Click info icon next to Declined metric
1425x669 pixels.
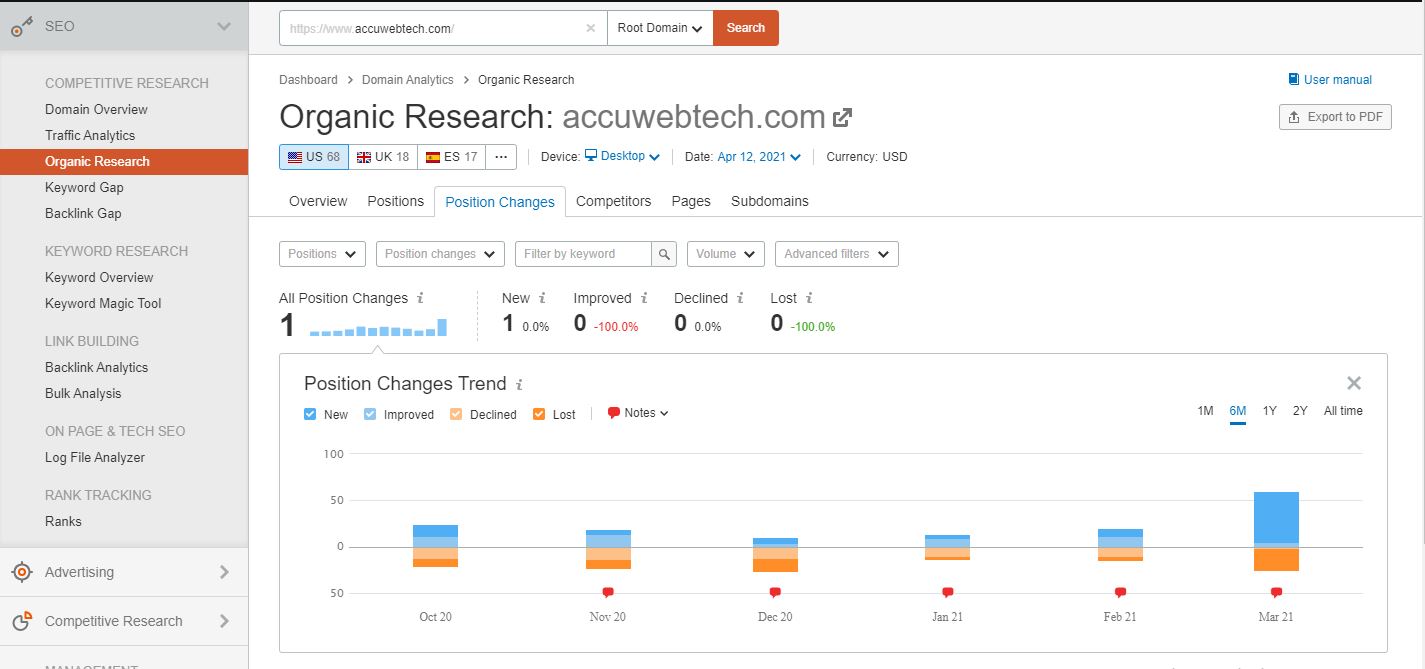[740, 298]
